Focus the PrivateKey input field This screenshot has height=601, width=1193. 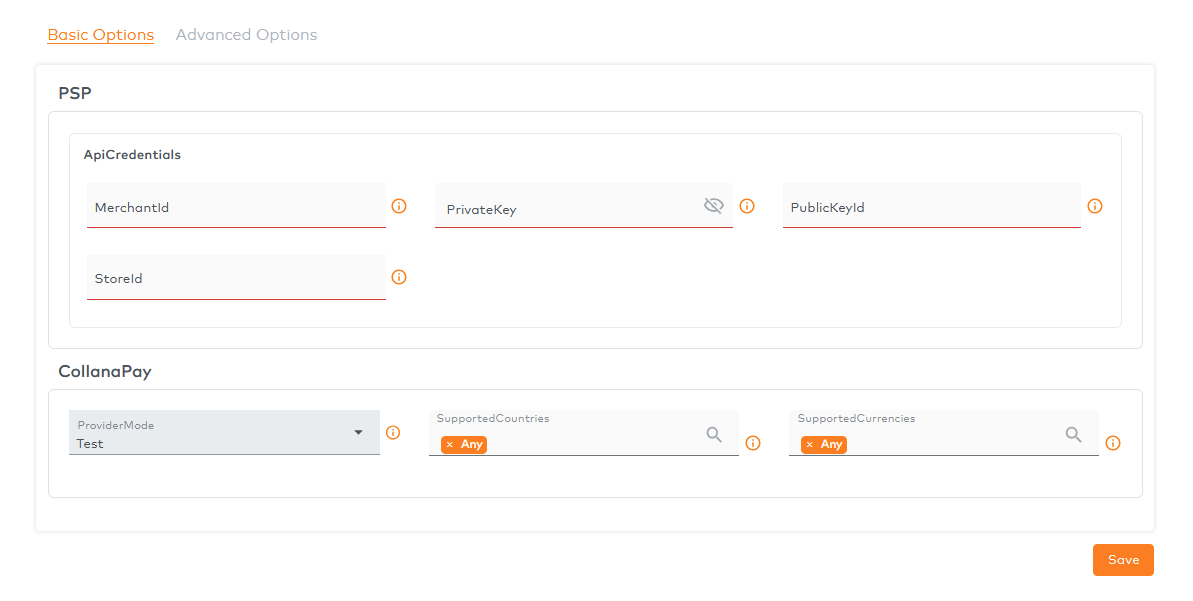tap(584, 205)
